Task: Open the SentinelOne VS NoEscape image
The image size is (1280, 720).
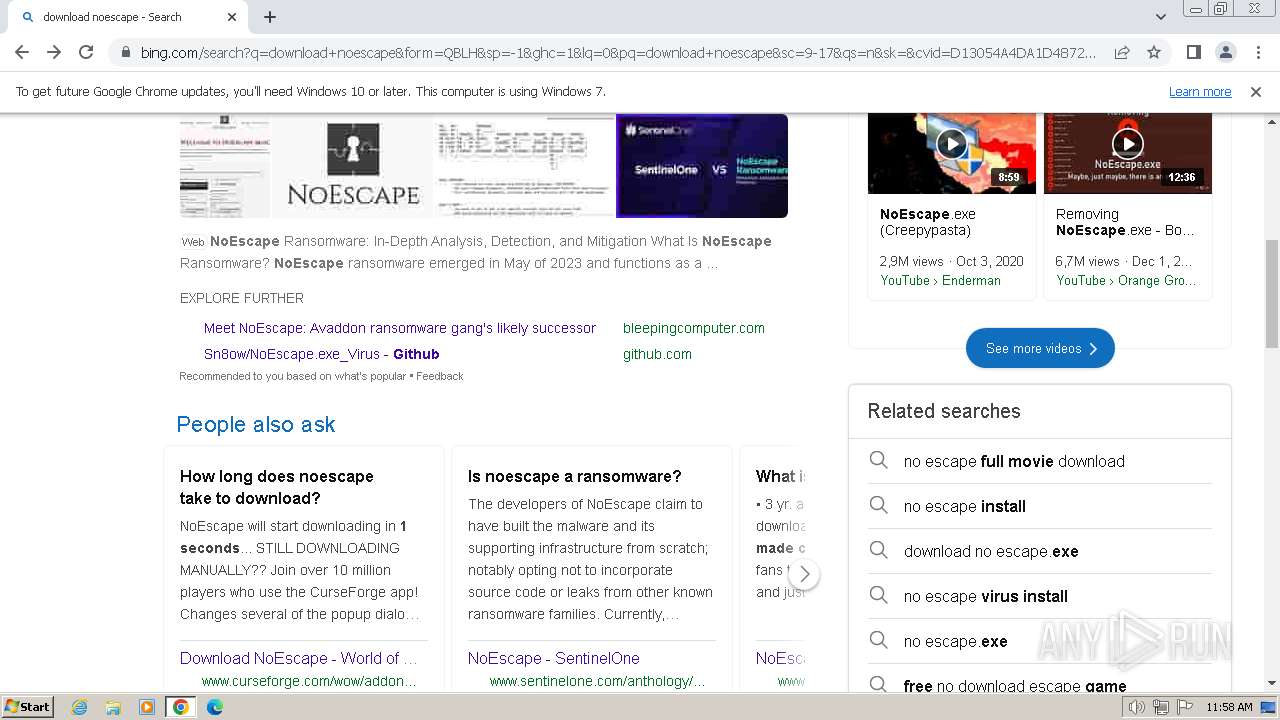Action: pos(702,165)
